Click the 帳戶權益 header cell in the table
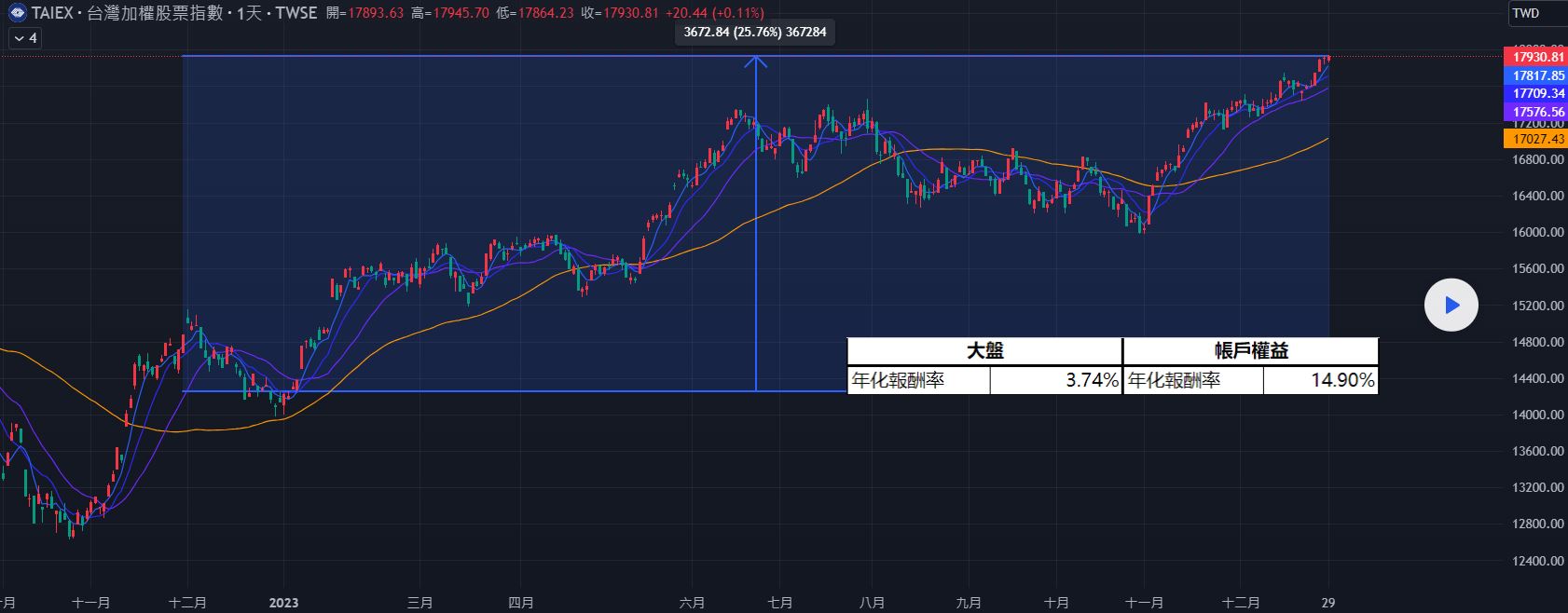 (1251, 351)
